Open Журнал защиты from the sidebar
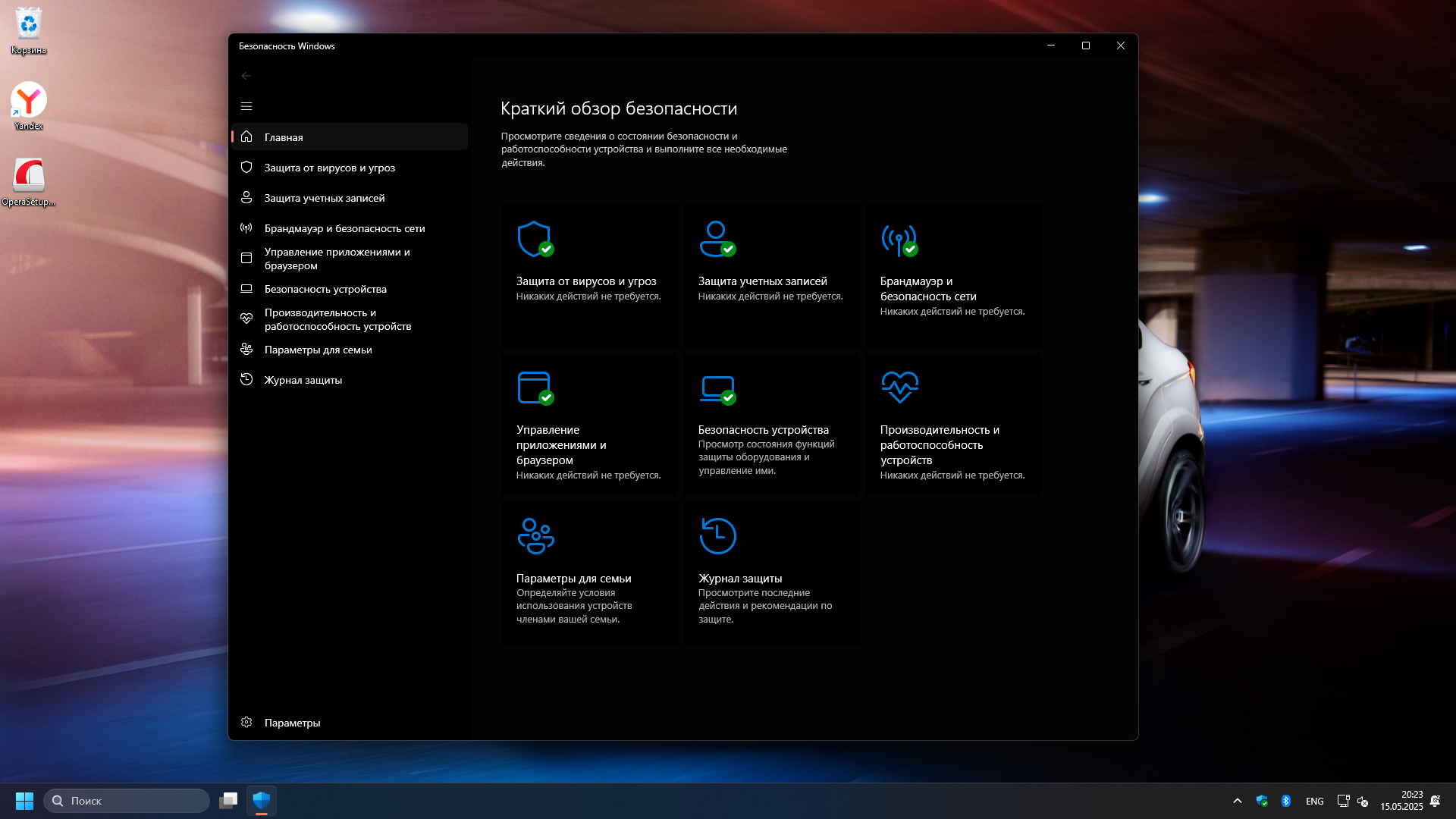1456x819 pixels. tap(303, 380)
